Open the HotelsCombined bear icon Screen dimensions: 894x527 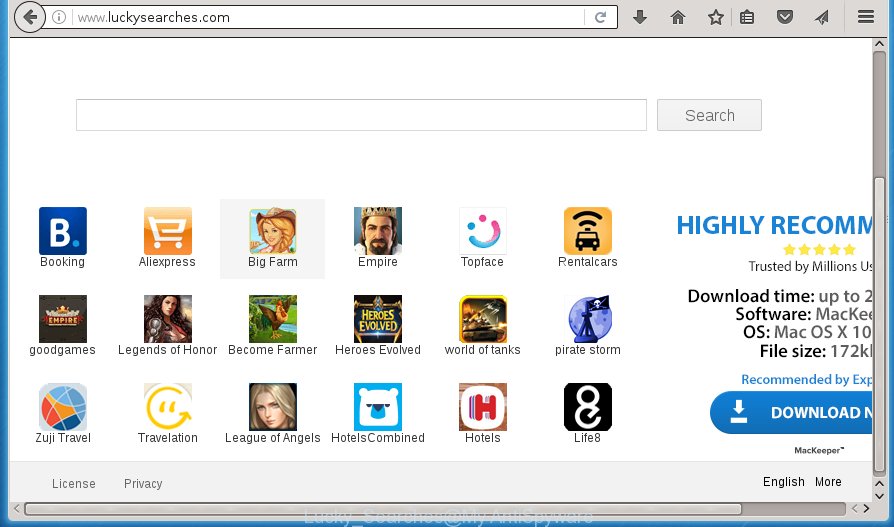(x=377, y=407)
